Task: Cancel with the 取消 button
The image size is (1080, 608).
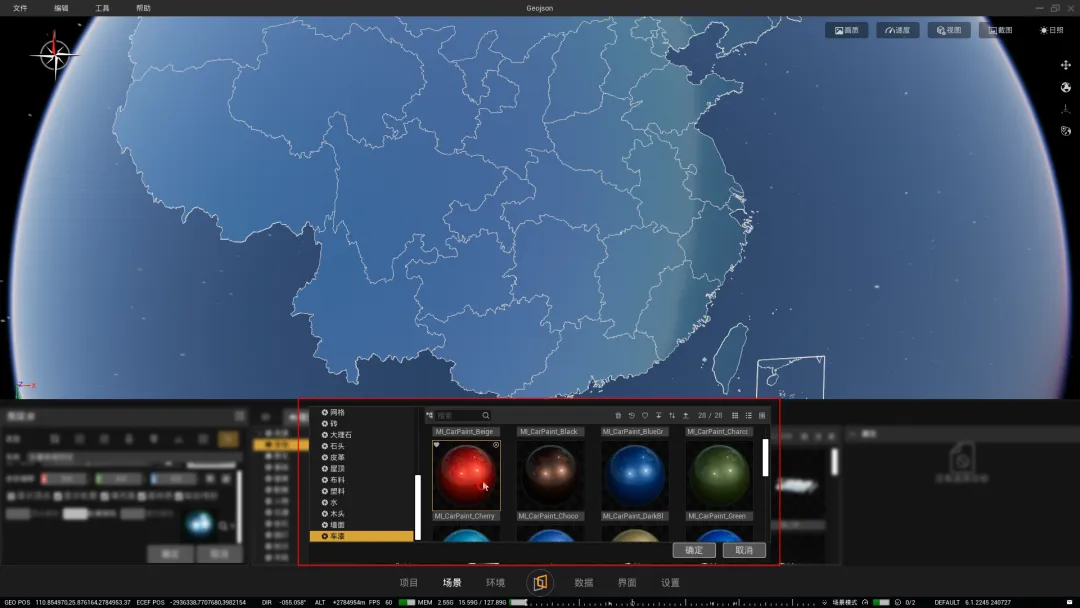Action: click(x=744, y=550)
